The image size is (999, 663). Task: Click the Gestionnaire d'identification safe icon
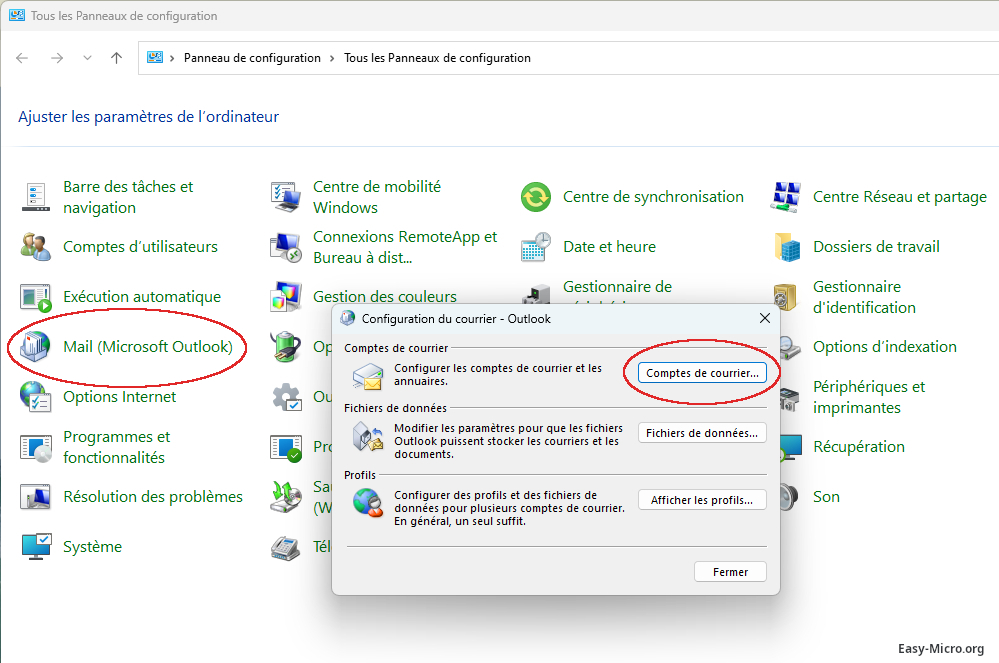pyautogui.click(x=785, y=297)
